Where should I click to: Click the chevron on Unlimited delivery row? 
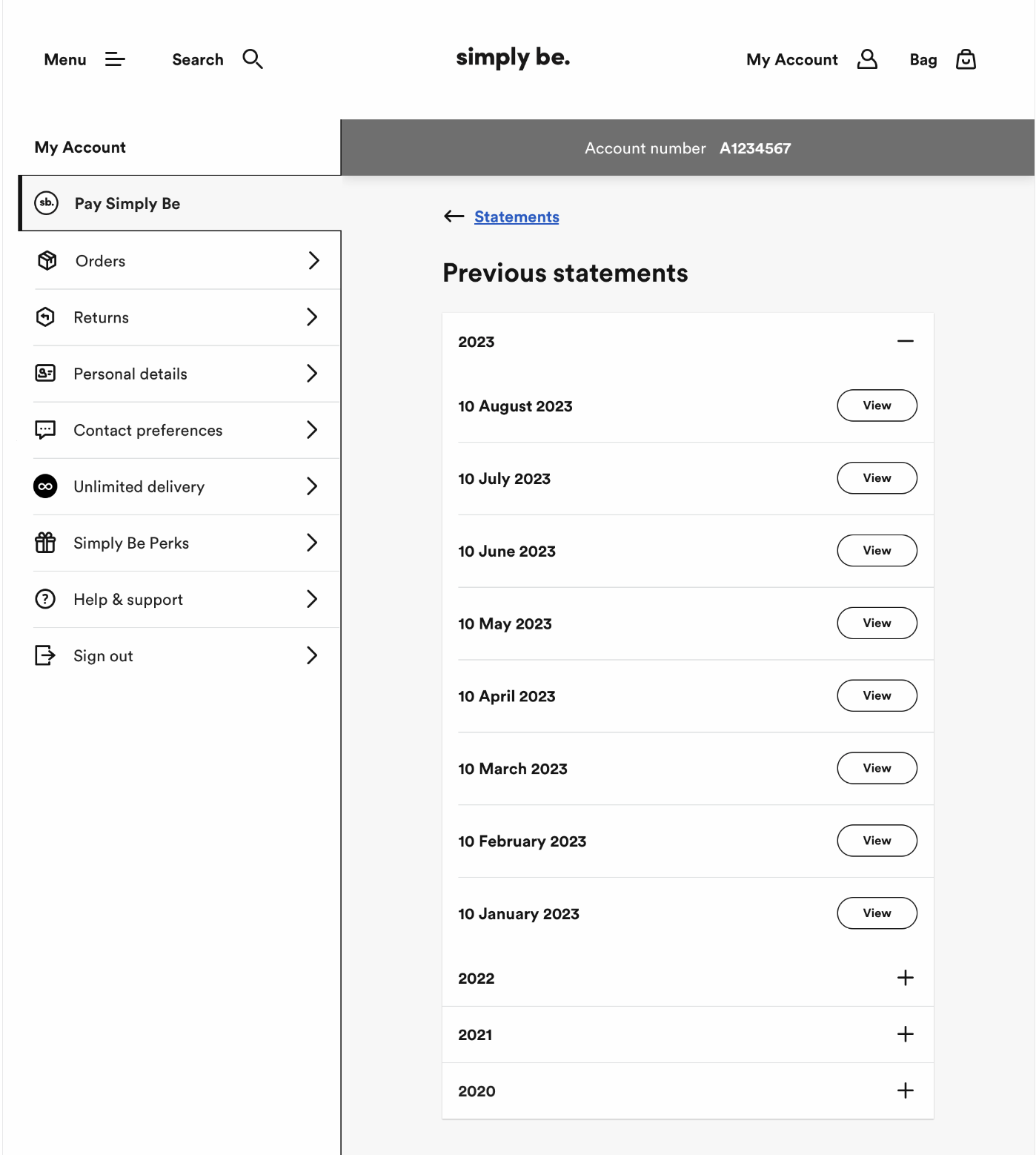coord(312,486)
